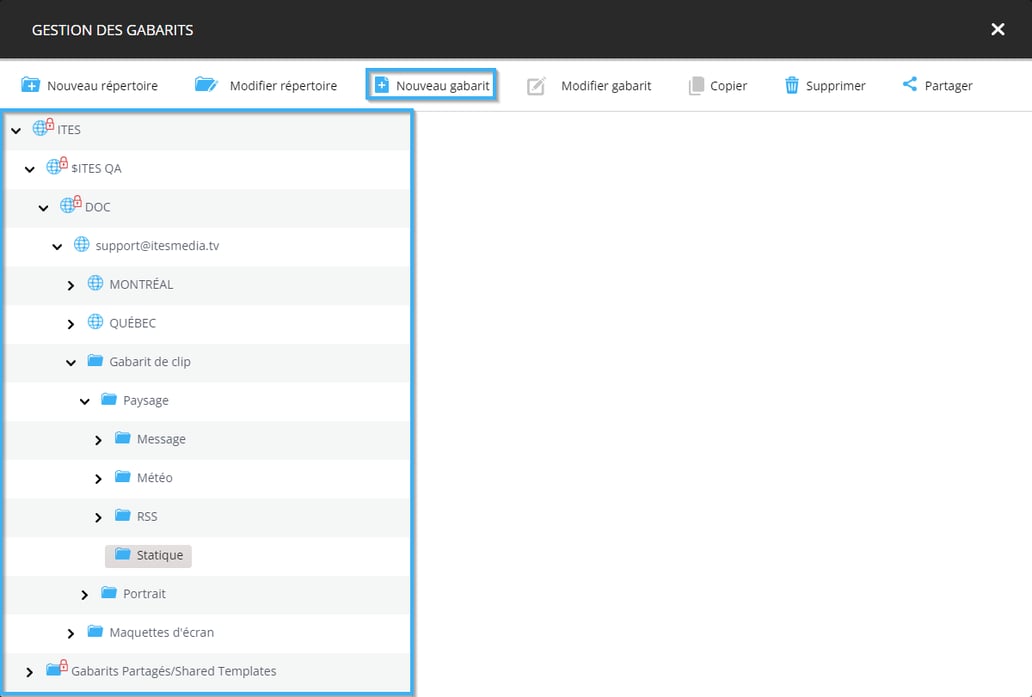This screenshot has height=697, width=1032.
Task: Click the Nouveau gabarit plus icon
Action: [381, 86]
